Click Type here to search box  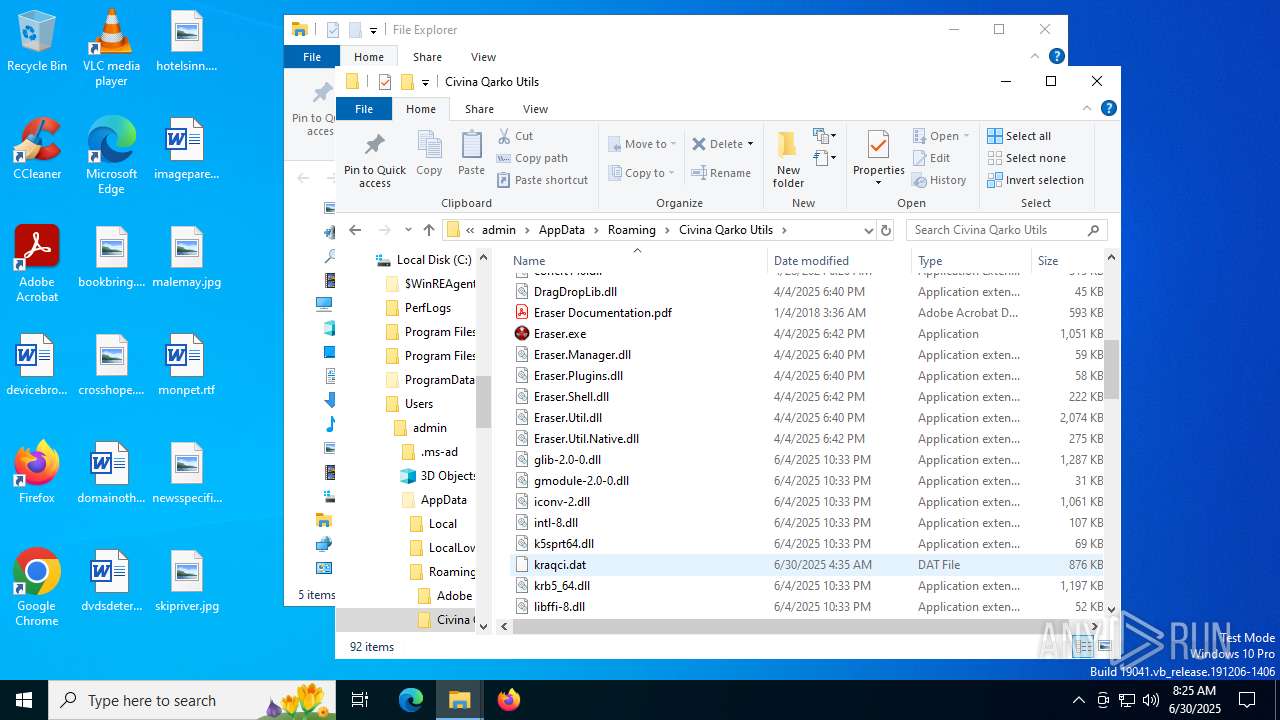[192, 700]
